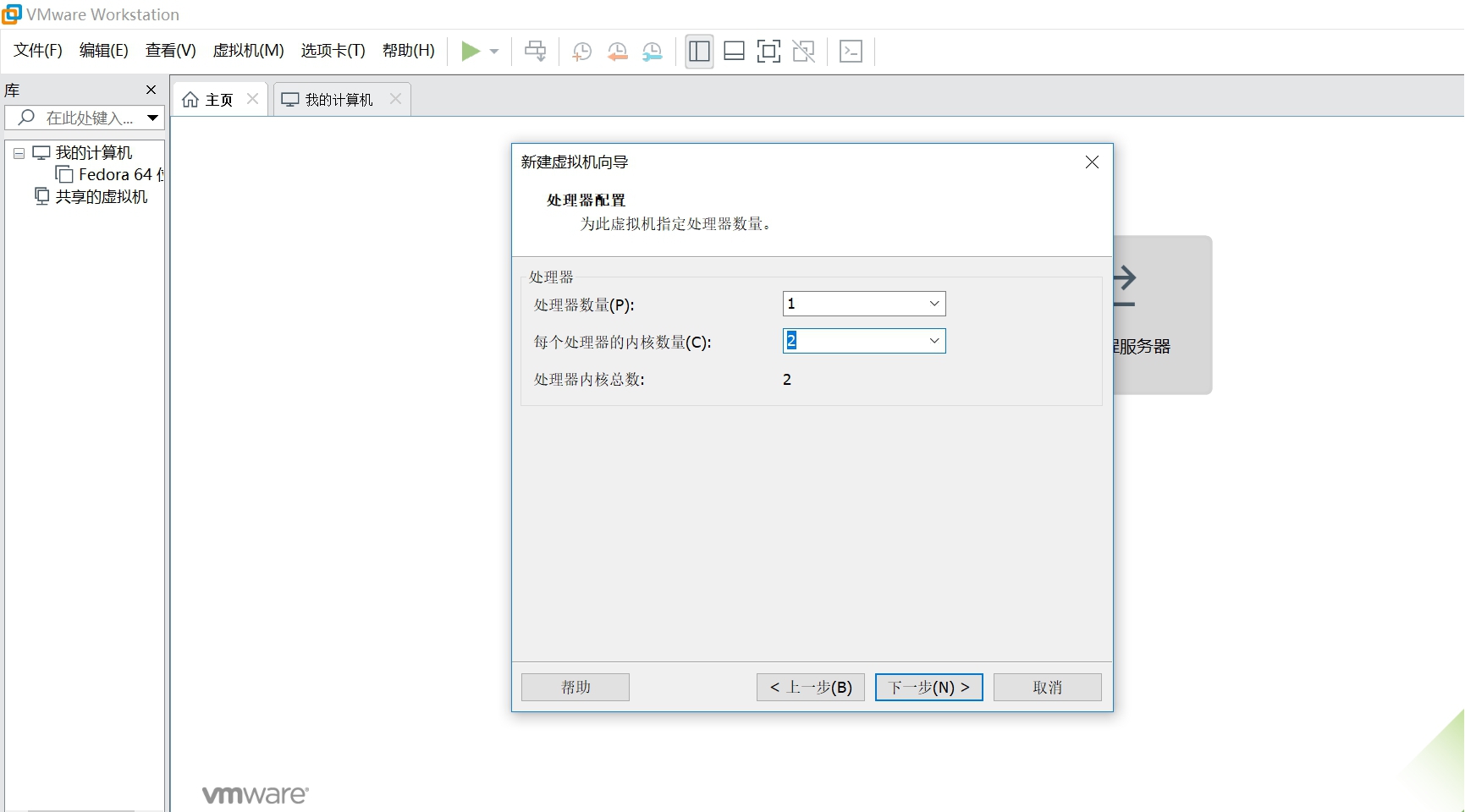Click the 帮助 button in the wizard
Screen dimensions: 1465x812
575,687
